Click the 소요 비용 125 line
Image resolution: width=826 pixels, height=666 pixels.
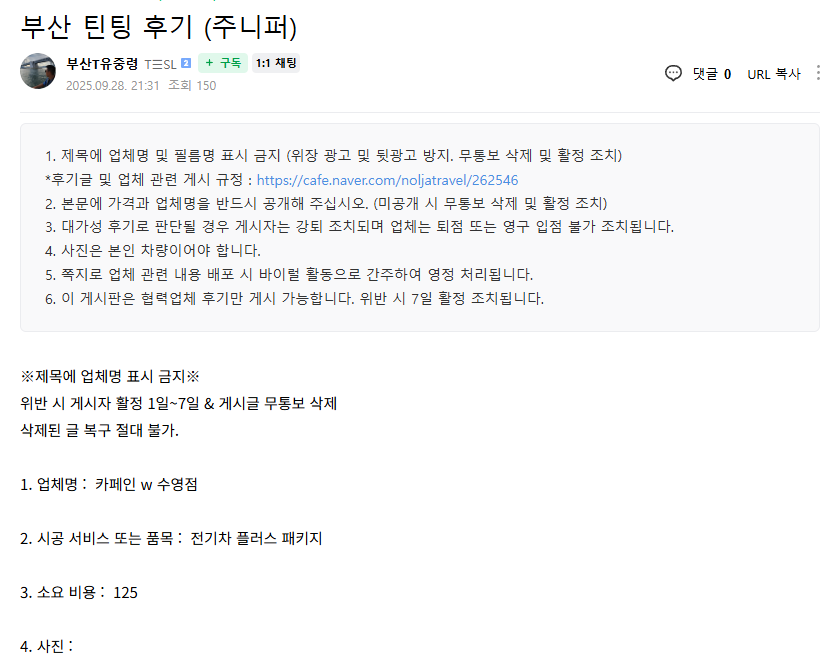point(79,592)
